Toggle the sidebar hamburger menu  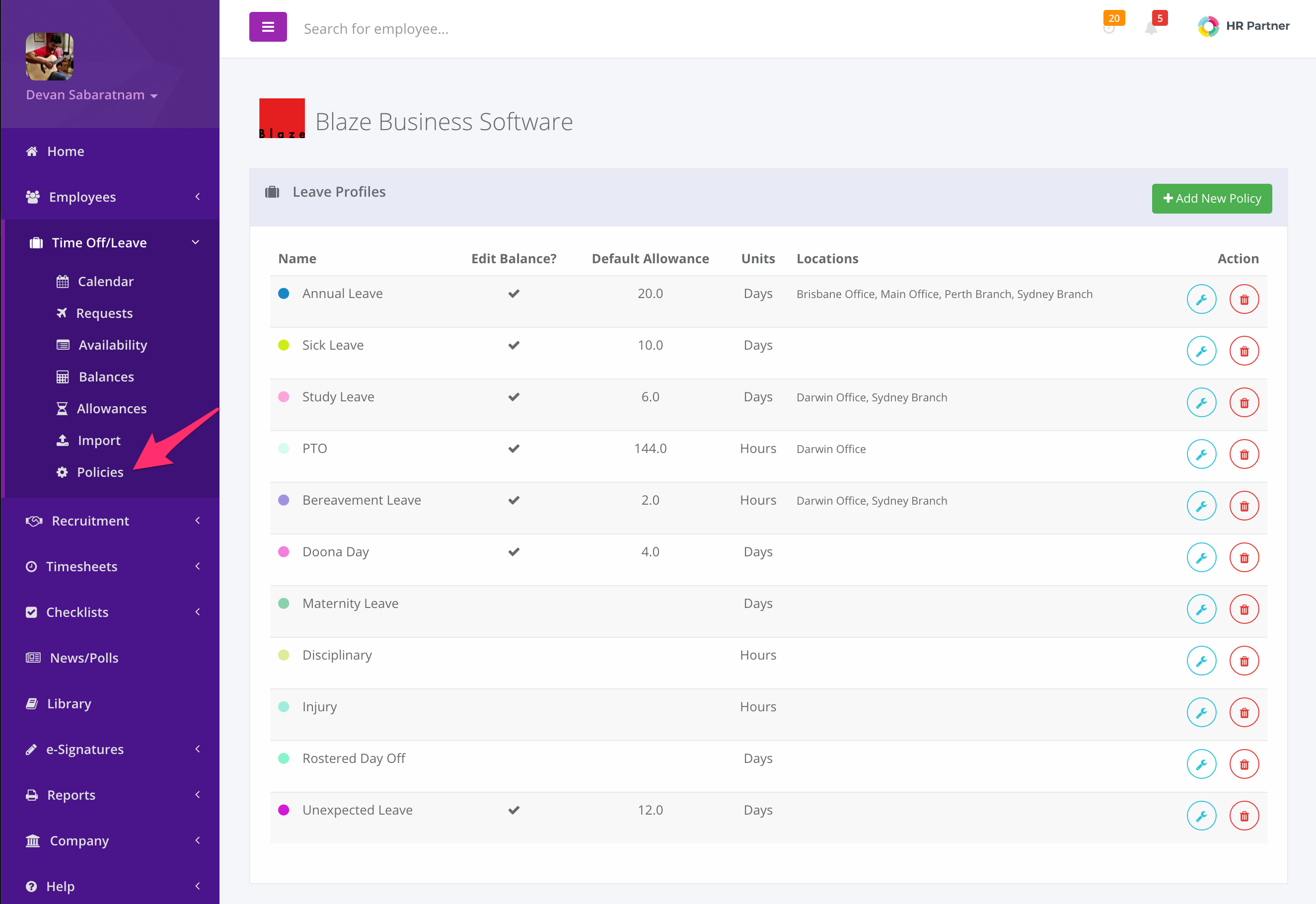click(268, 27)
